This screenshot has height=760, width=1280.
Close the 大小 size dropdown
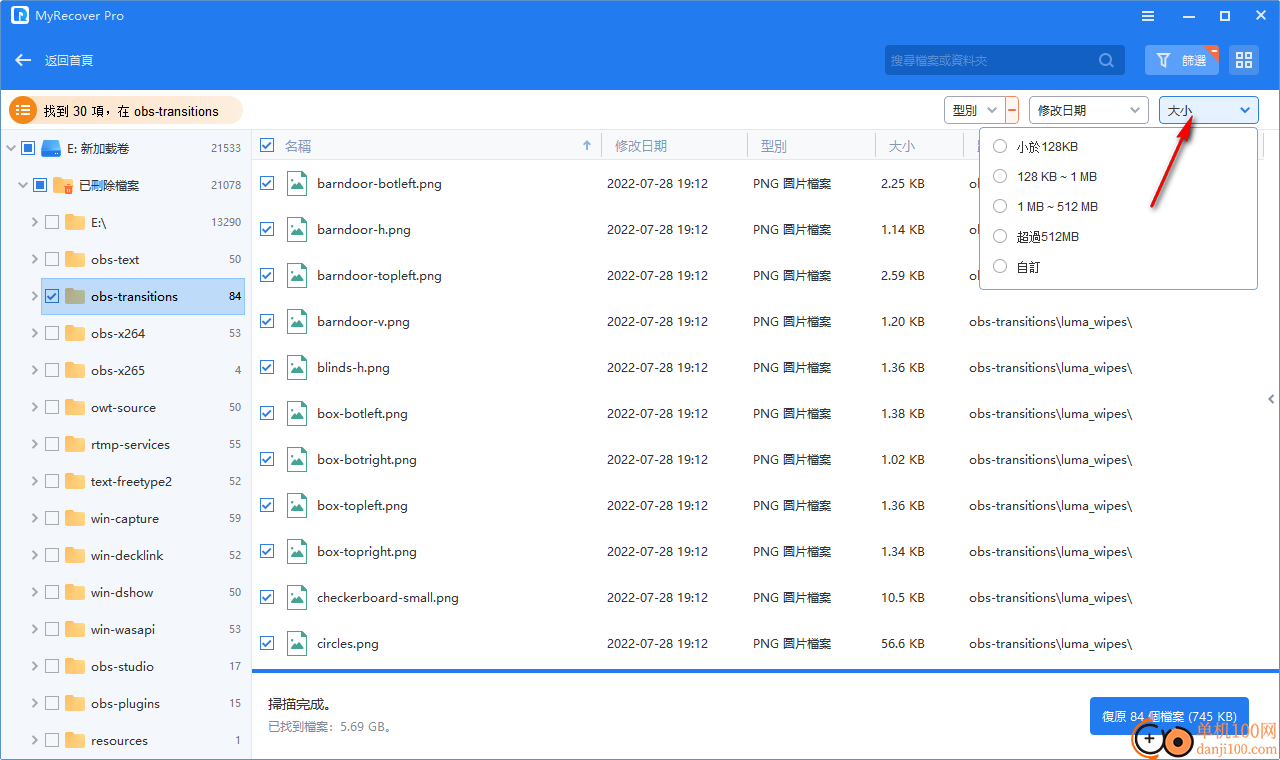pos(1209,110)
